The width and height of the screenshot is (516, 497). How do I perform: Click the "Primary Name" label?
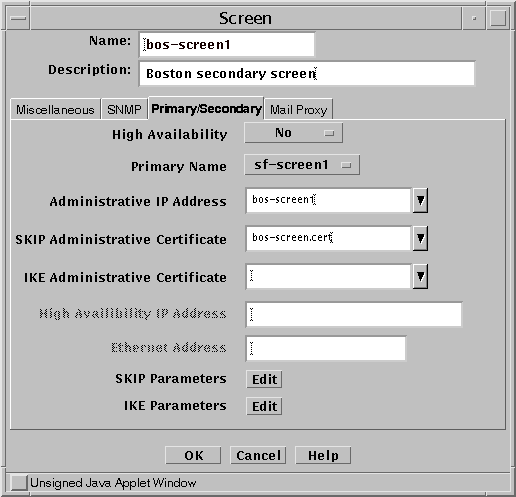click(x=179, y=166)
